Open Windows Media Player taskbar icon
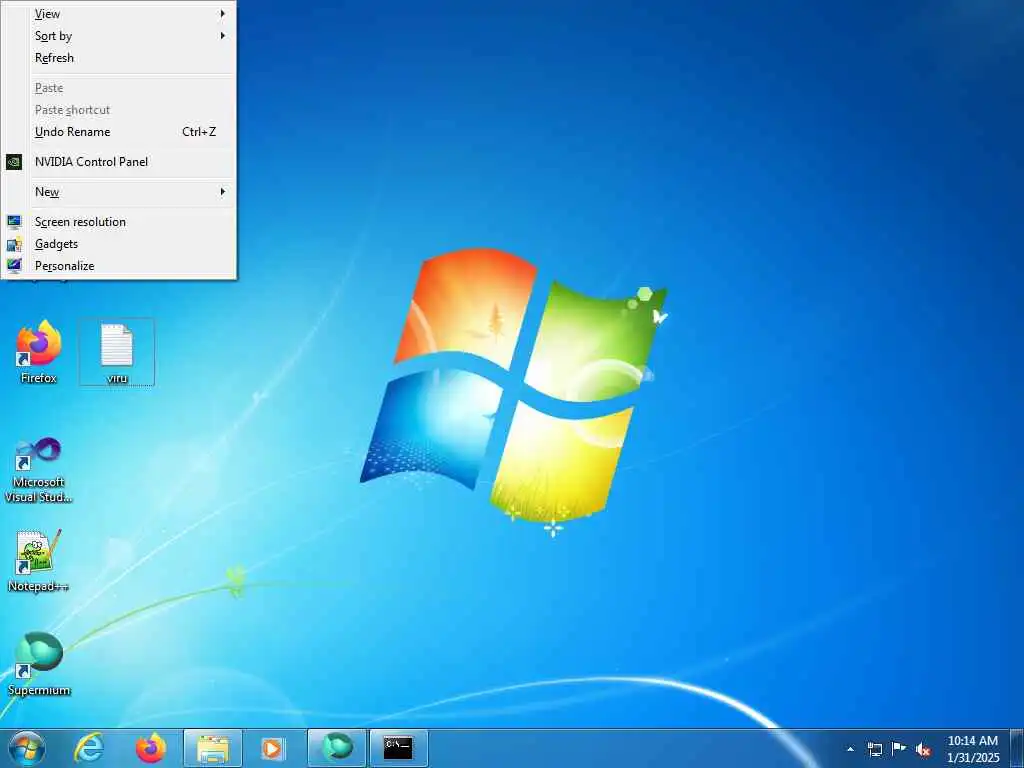The image size is (1024, 768). click(272, 748)
